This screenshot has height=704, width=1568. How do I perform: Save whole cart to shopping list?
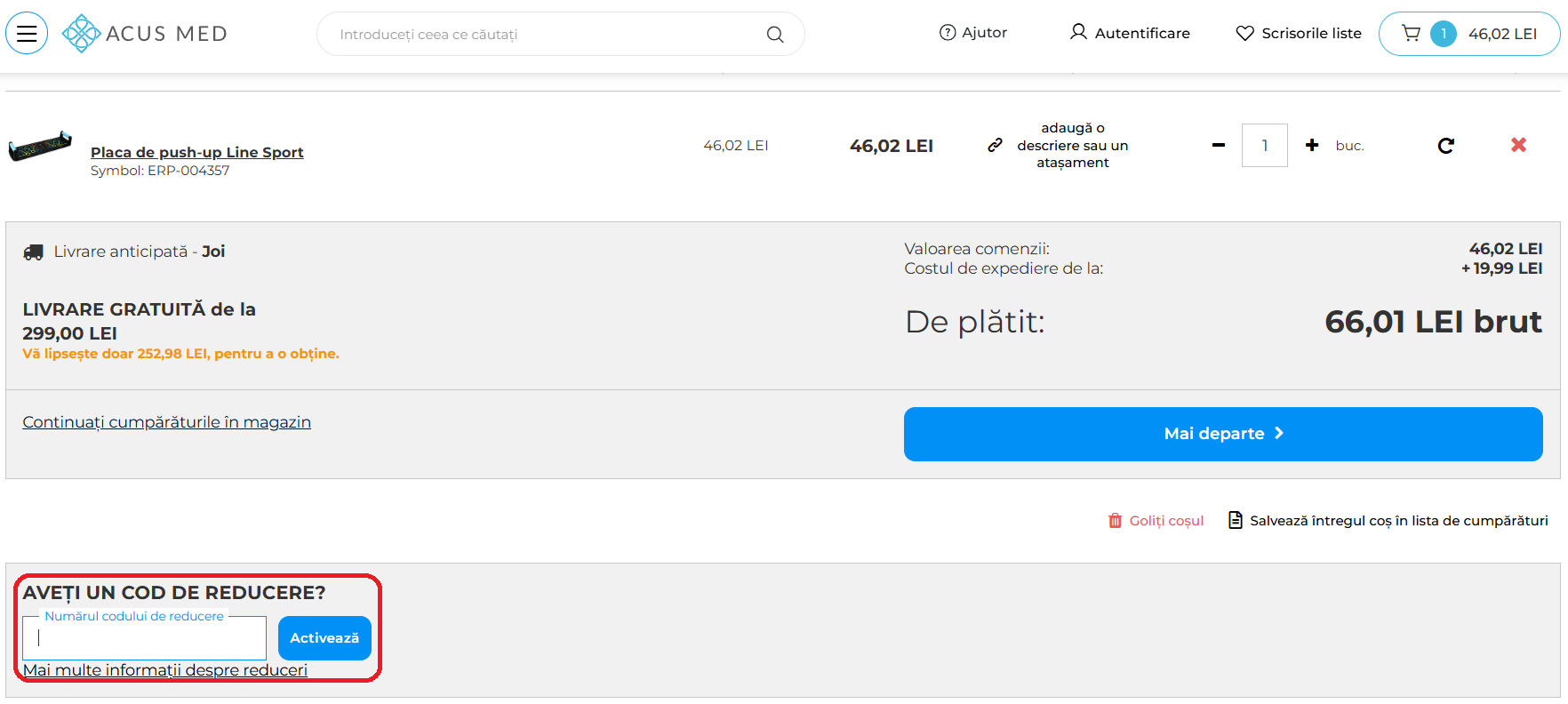point(1388,520)
